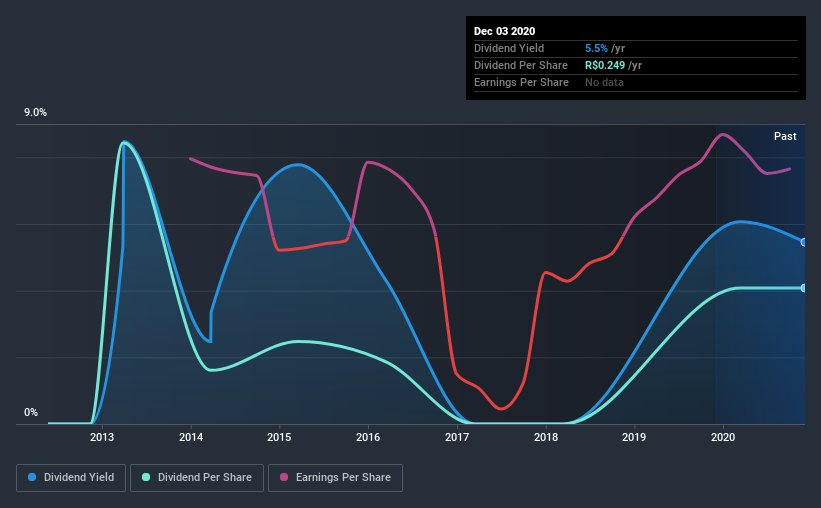Click the Dividend Yield endpoint marker dot

click(x=804, y=242)
